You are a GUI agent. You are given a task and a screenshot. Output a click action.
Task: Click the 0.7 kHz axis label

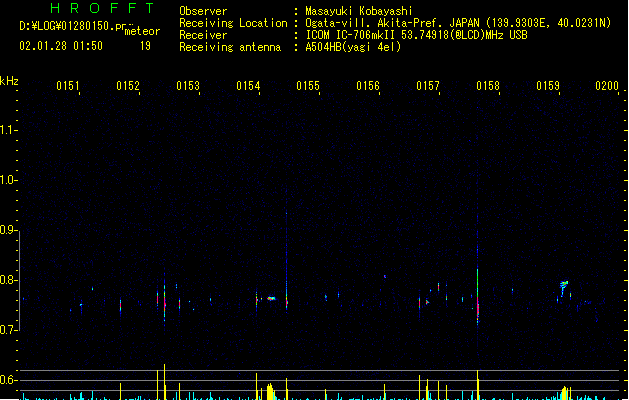pos(8,330)
